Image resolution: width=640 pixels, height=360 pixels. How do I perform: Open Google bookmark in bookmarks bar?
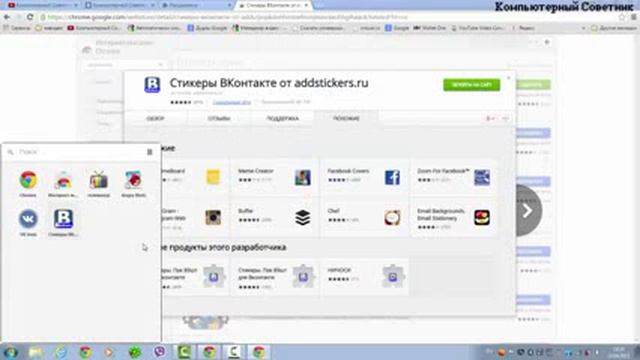click(x=397, y=28)
